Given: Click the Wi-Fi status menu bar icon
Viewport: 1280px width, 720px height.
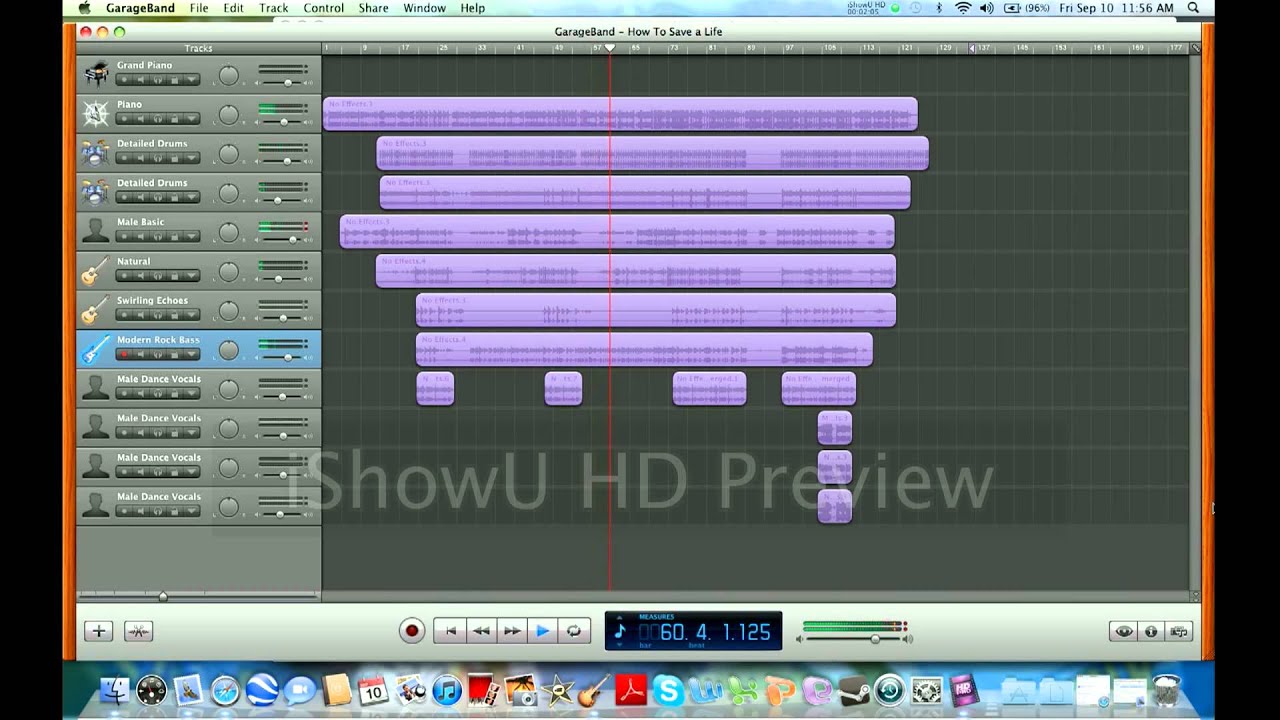Looking at the screenshot, I should 963,8.
